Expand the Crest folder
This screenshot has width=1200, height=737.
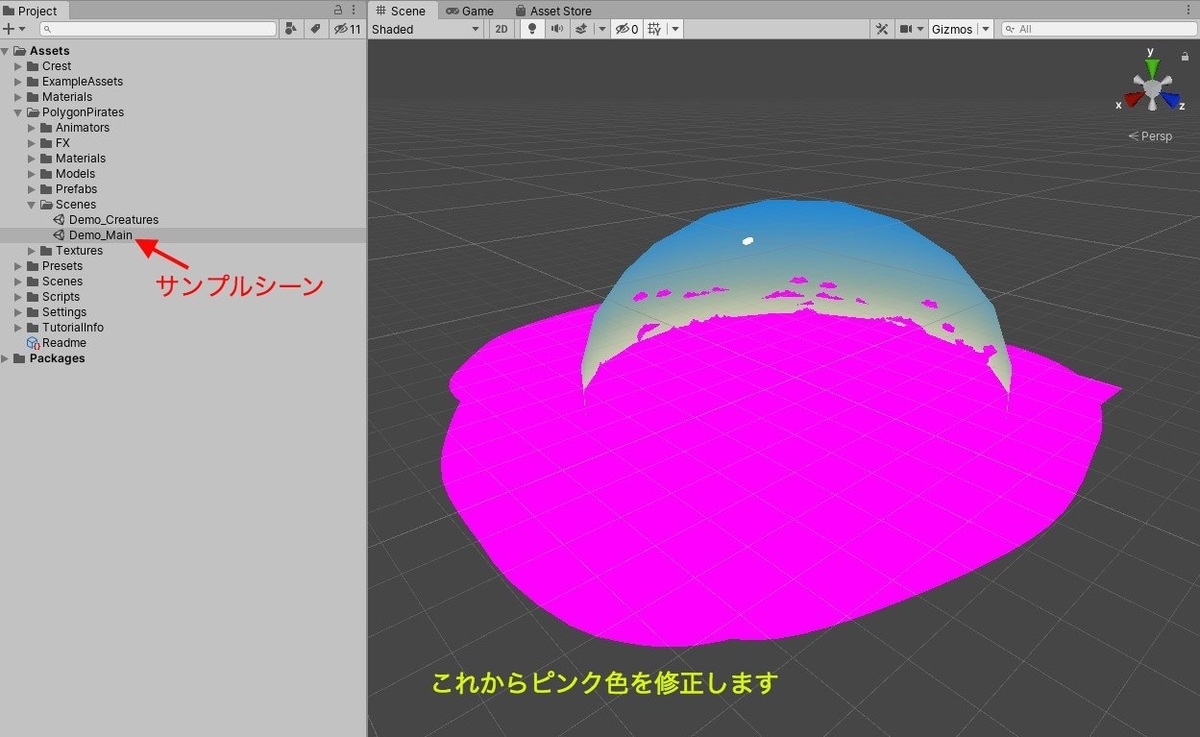[x=18, y=66]
